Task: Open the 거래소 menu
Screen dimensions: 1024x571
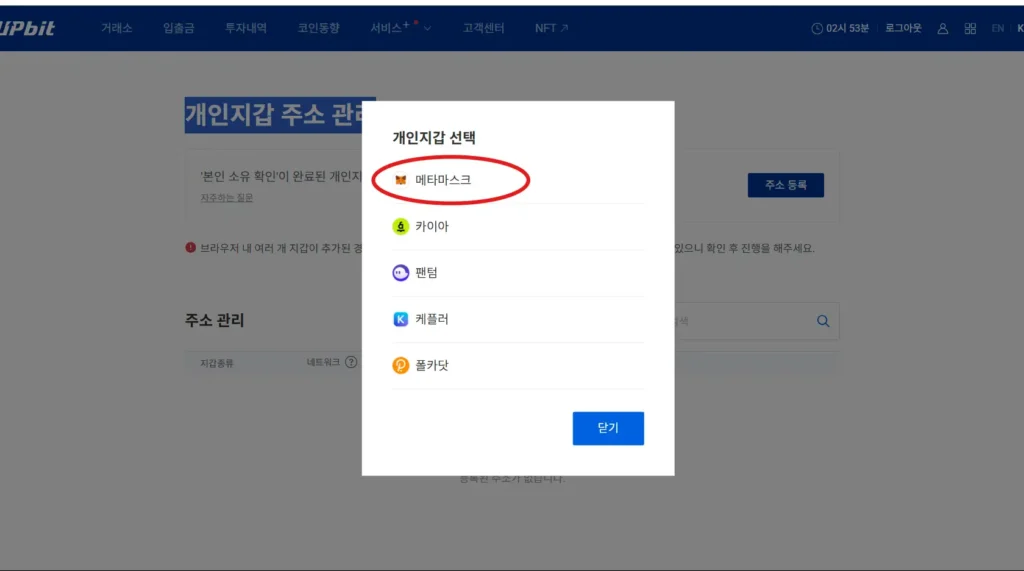Action: (117, 28)
